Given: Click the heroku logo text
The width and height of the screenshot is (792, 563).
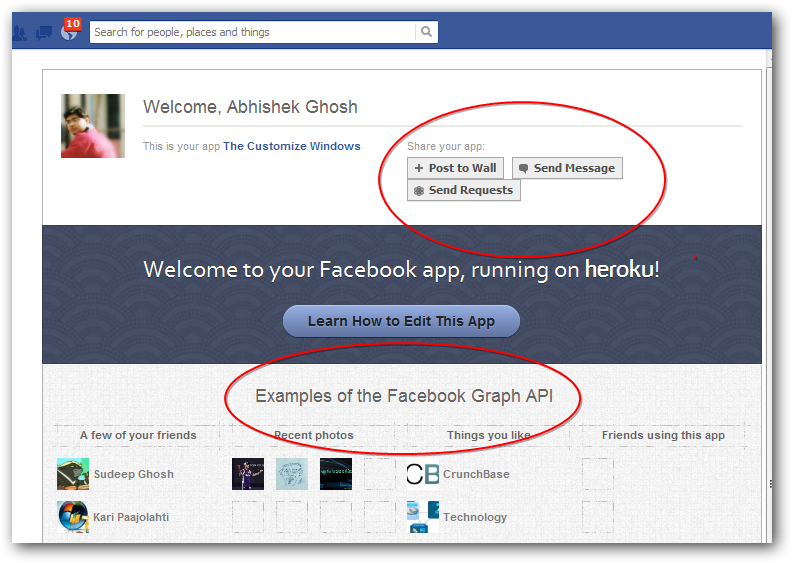Looking at the screenshot, I should pos(619,269).
